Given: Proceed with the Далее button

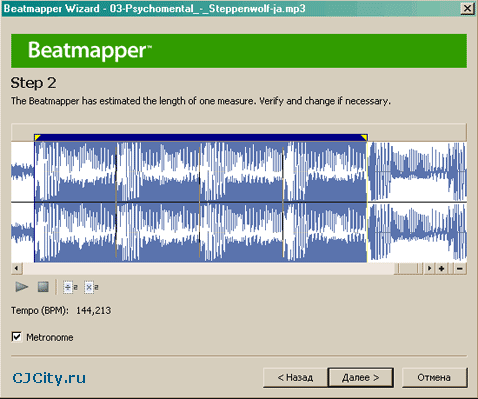Looking at the screenshot, I should click(361, 378).
